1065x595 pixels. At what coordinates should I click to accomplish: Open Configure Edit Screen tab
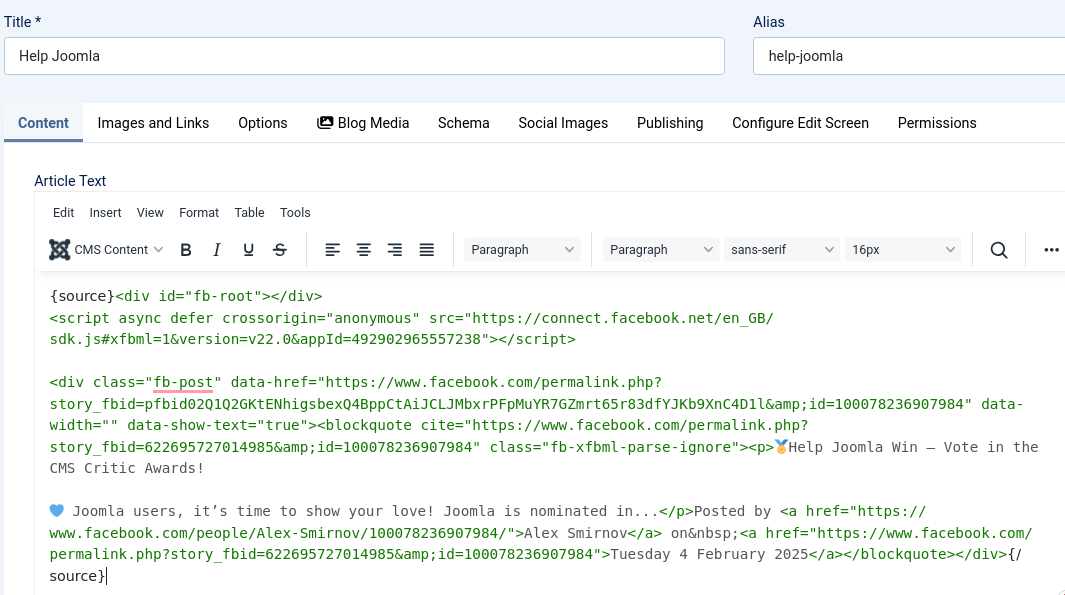coord(801,123)
